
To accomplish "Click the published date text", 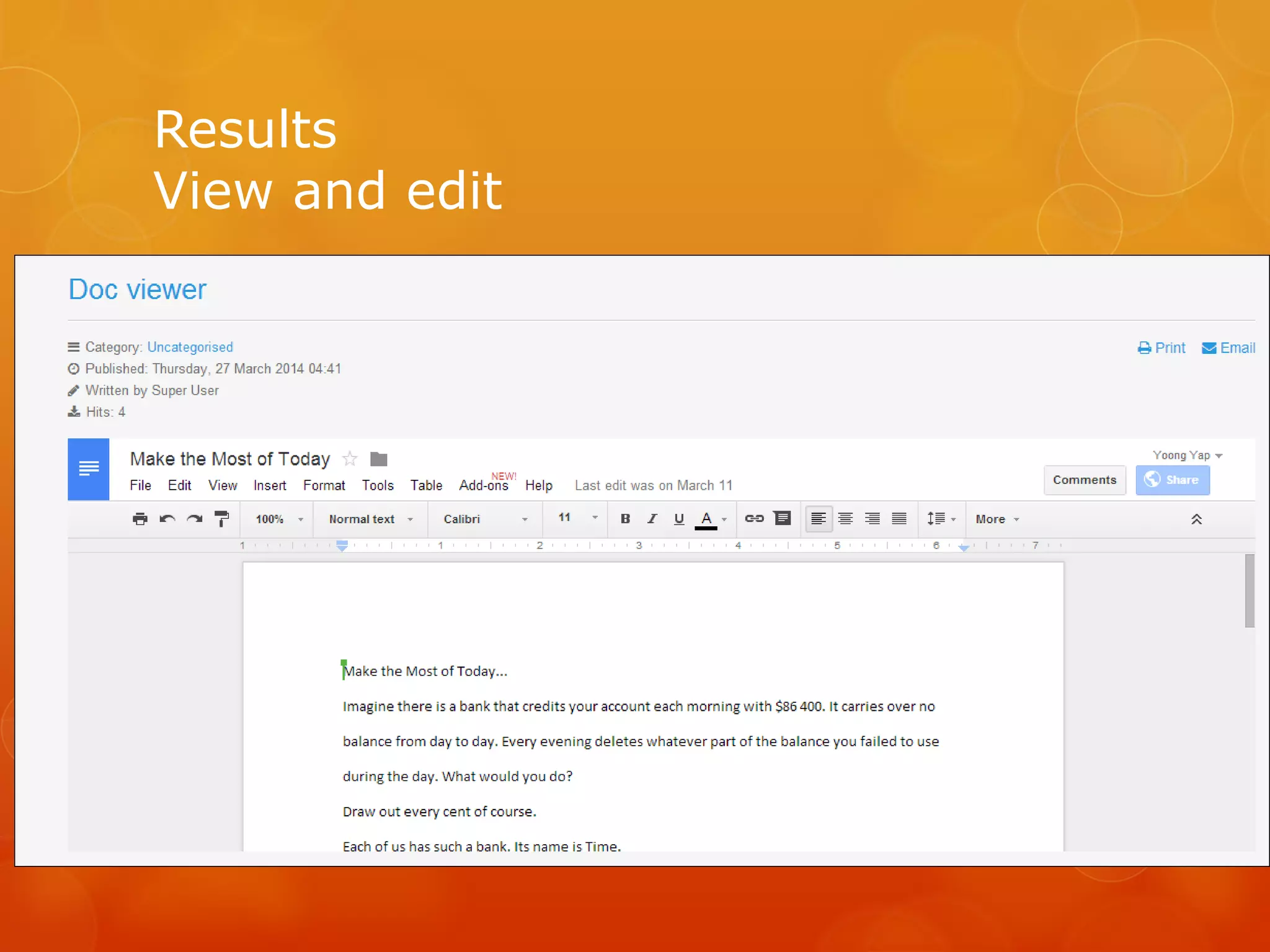I will 213,369.
